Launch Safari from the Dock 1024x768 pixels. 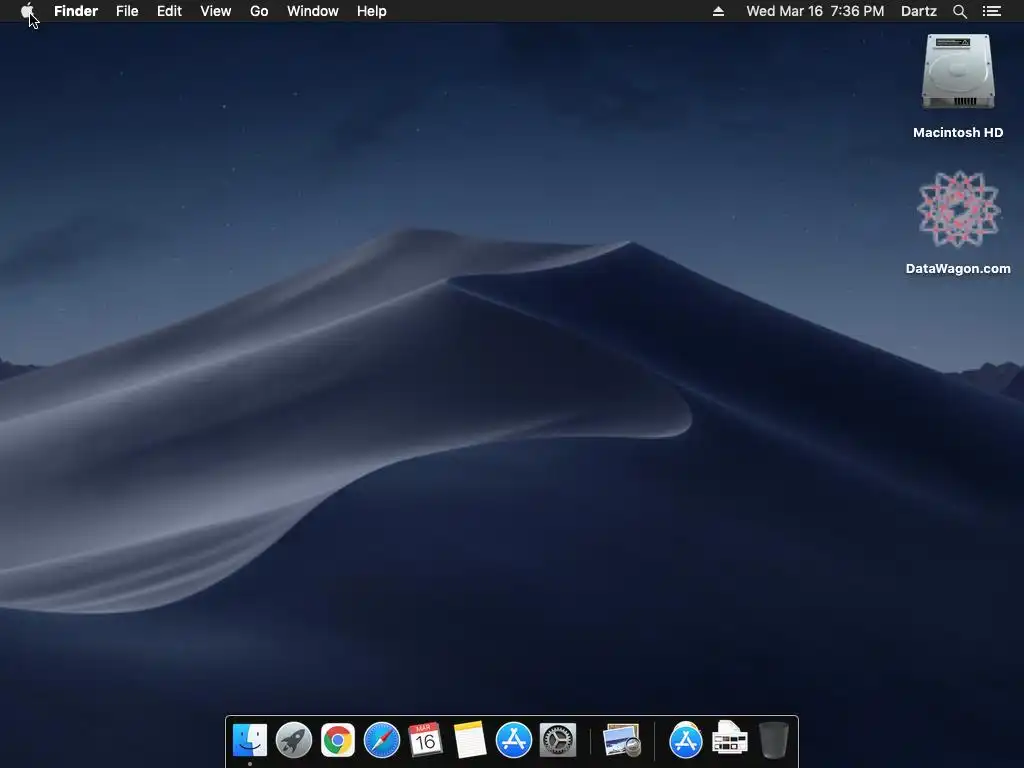tap(381, 741)
